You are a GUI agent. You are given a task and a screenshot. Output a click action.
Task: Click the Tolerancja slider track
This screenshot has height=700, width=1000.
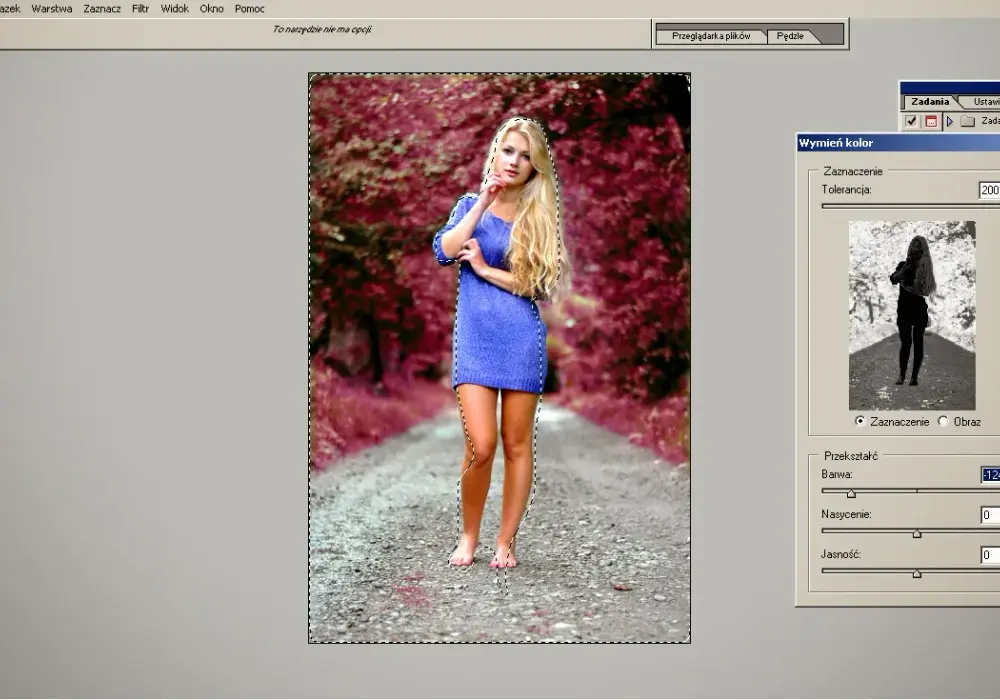coord(911,206)
